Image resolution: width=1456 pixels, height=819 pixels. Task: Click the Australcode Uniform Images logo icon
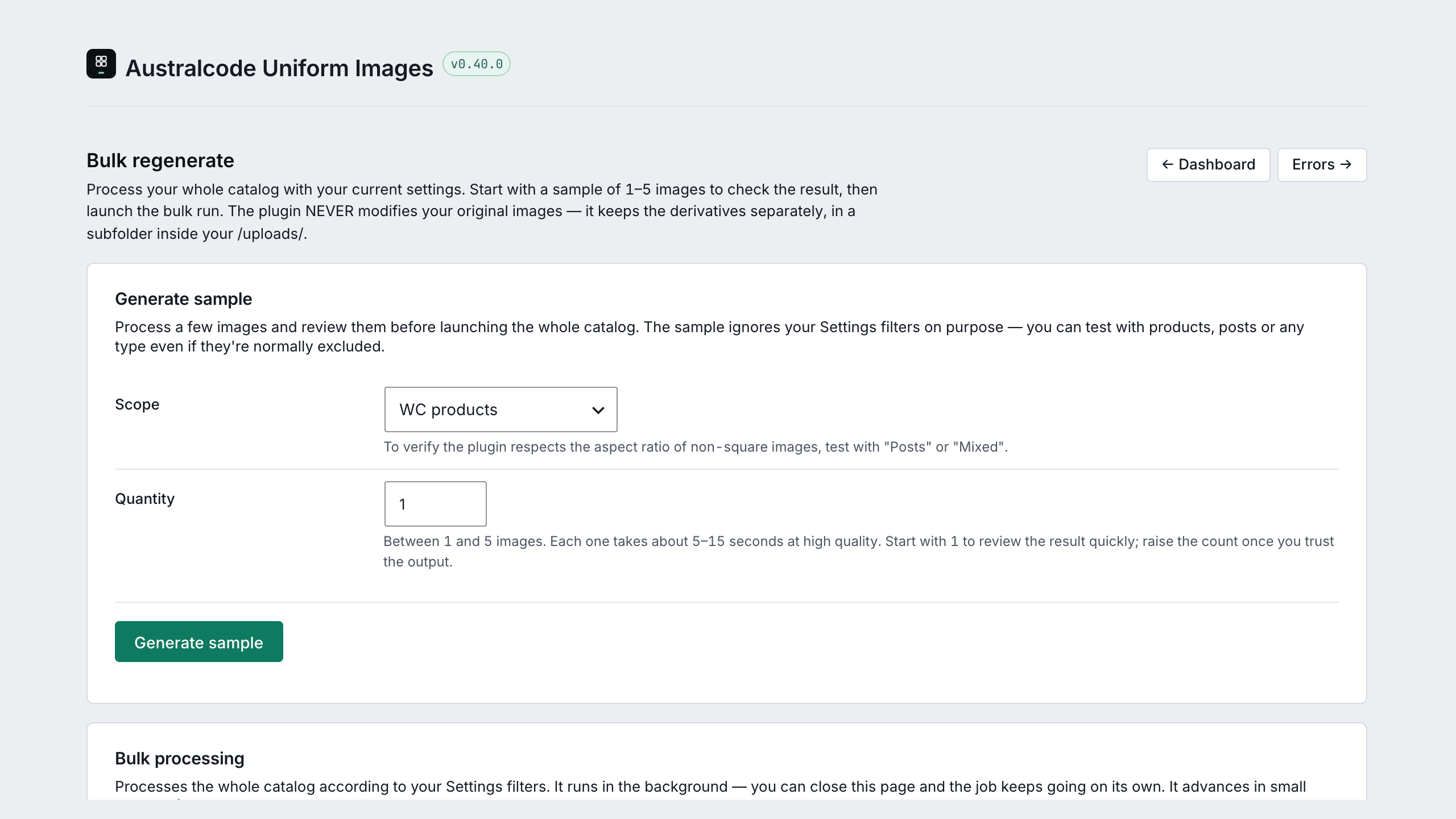point(101,64)
